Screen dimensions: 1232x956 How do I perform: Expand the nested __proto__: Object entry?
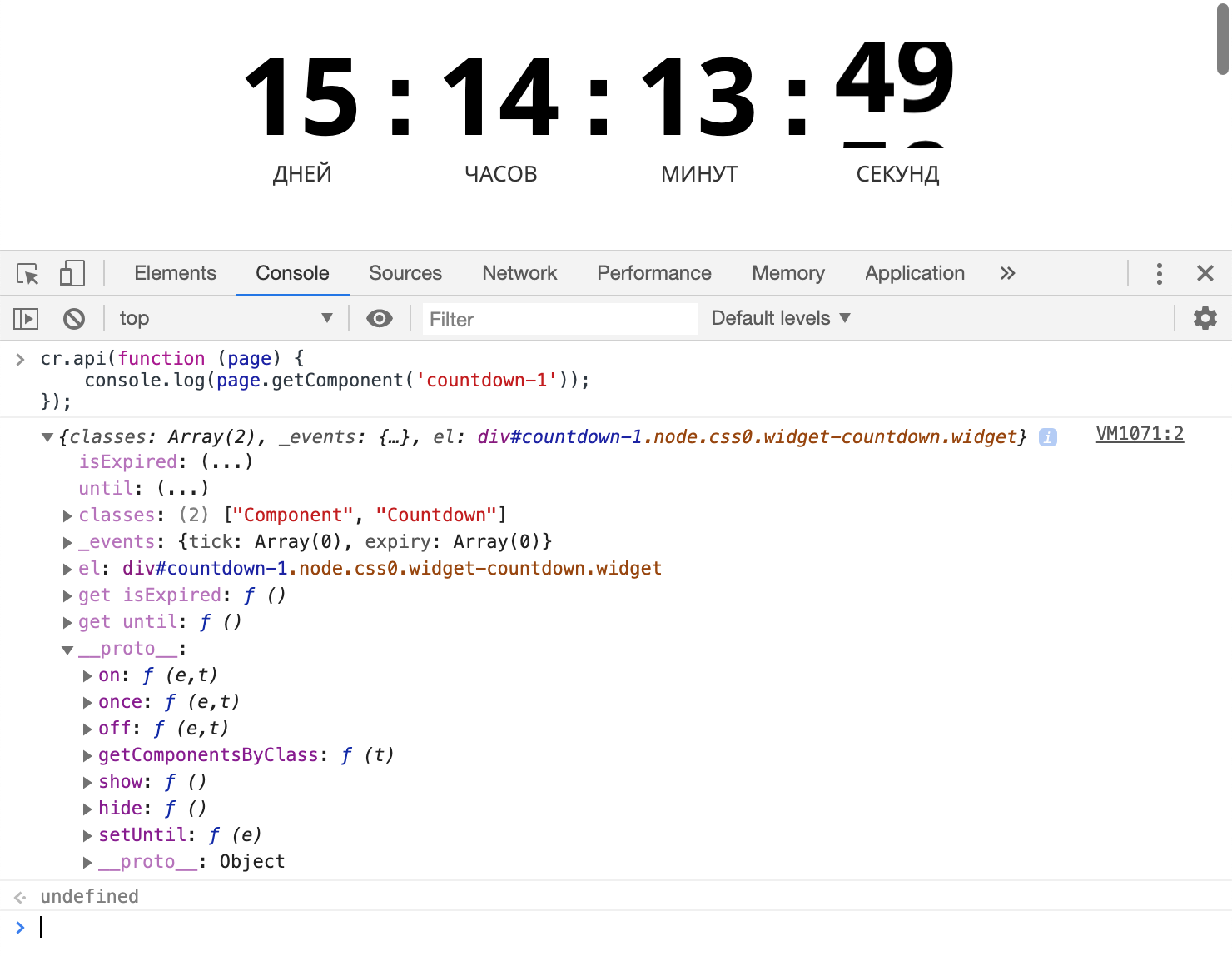(87, 863)
